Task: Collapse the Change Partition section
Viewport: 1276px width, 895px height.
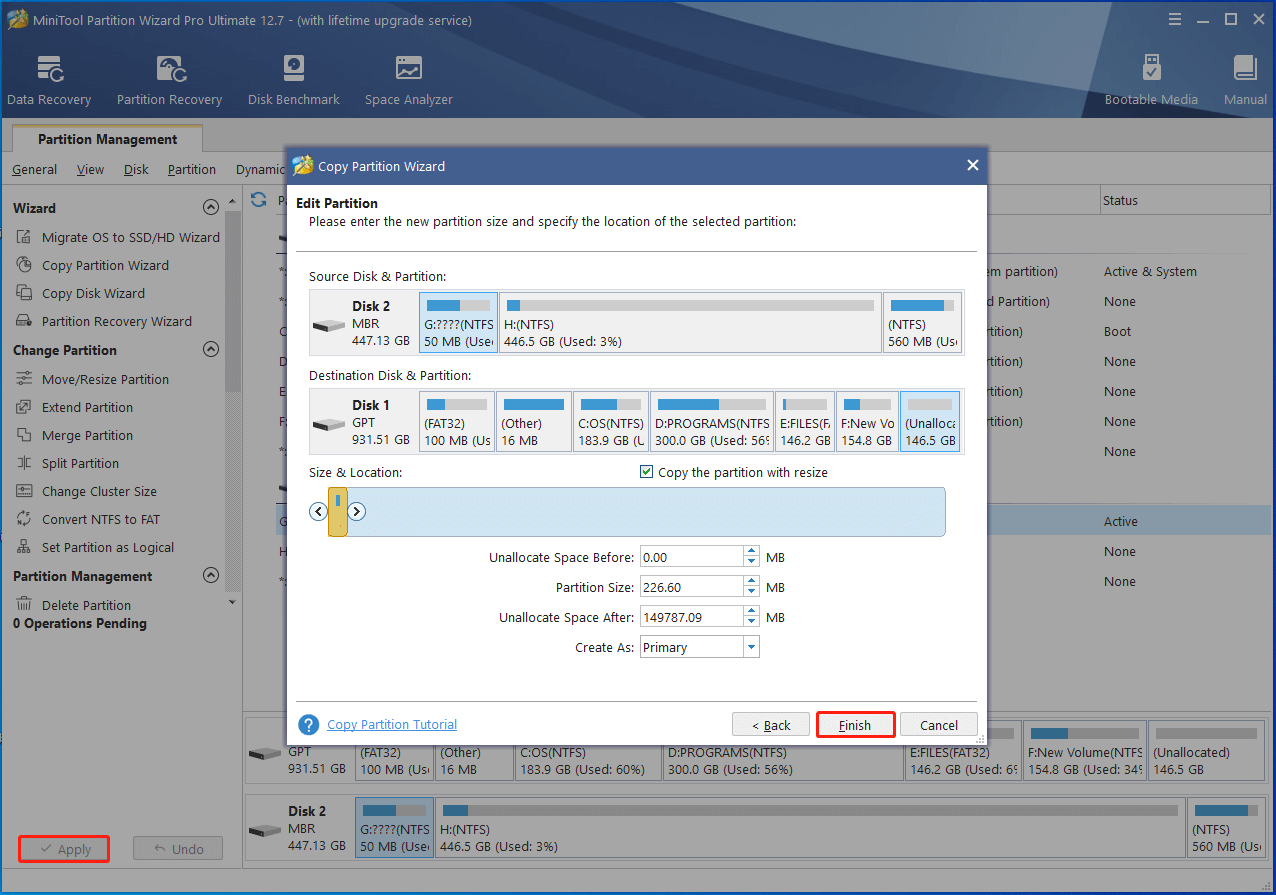Action: [210, 350]
